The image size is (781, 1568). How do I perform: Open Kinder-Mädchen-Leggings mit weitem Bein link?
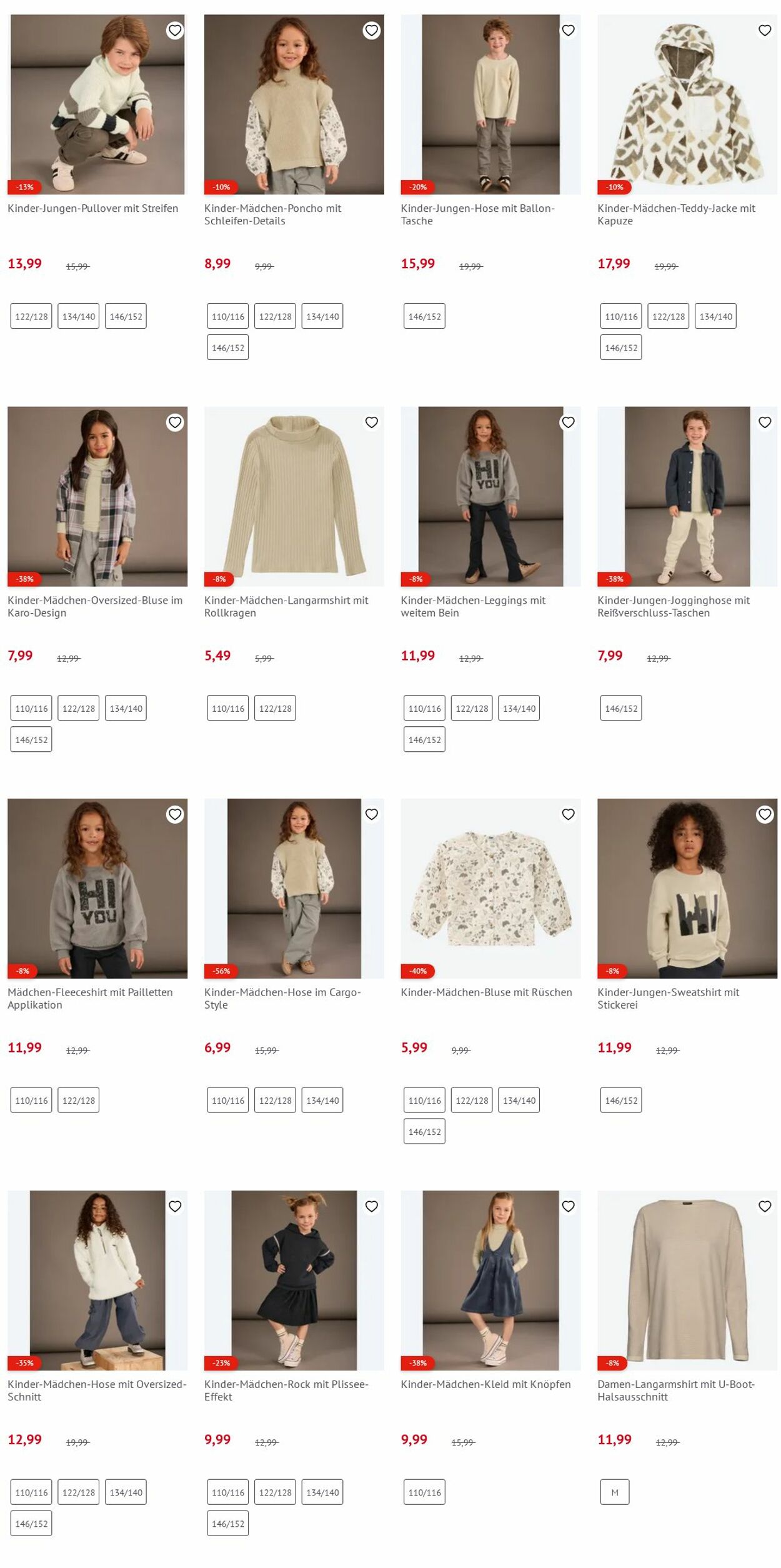click(473, 606)
